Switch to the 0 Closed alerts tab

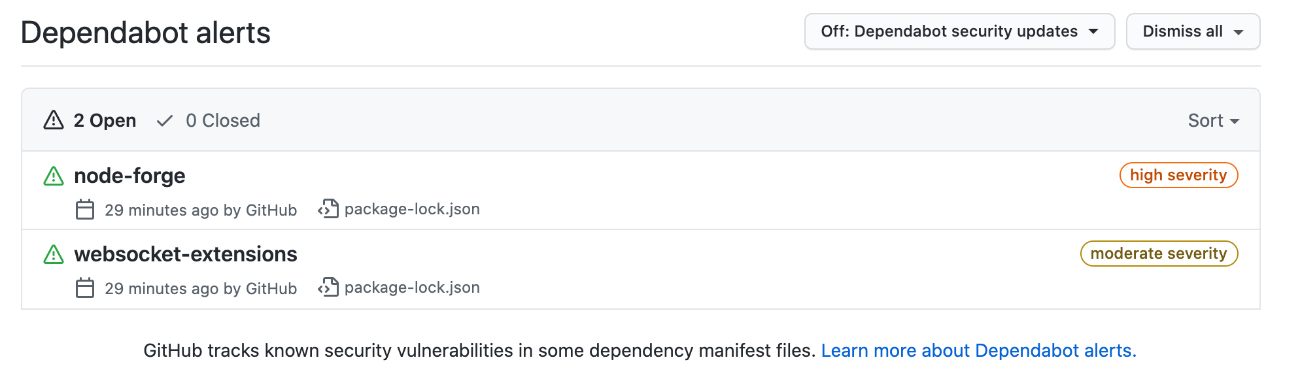tap(208, 121)
